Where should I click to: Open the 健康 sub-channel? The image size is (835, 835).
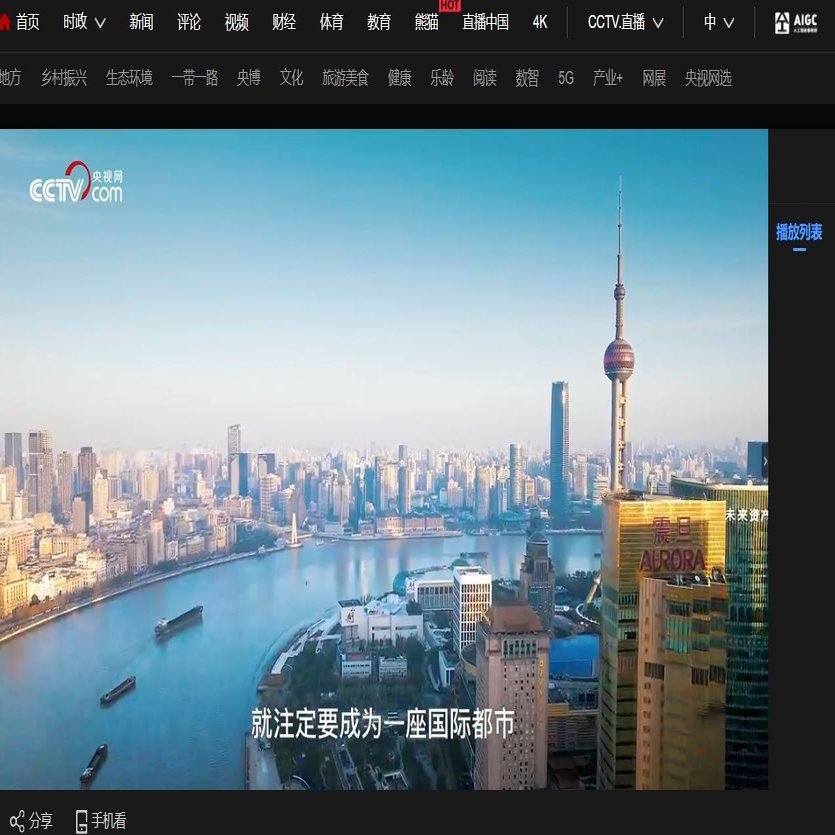pos(399,78)
